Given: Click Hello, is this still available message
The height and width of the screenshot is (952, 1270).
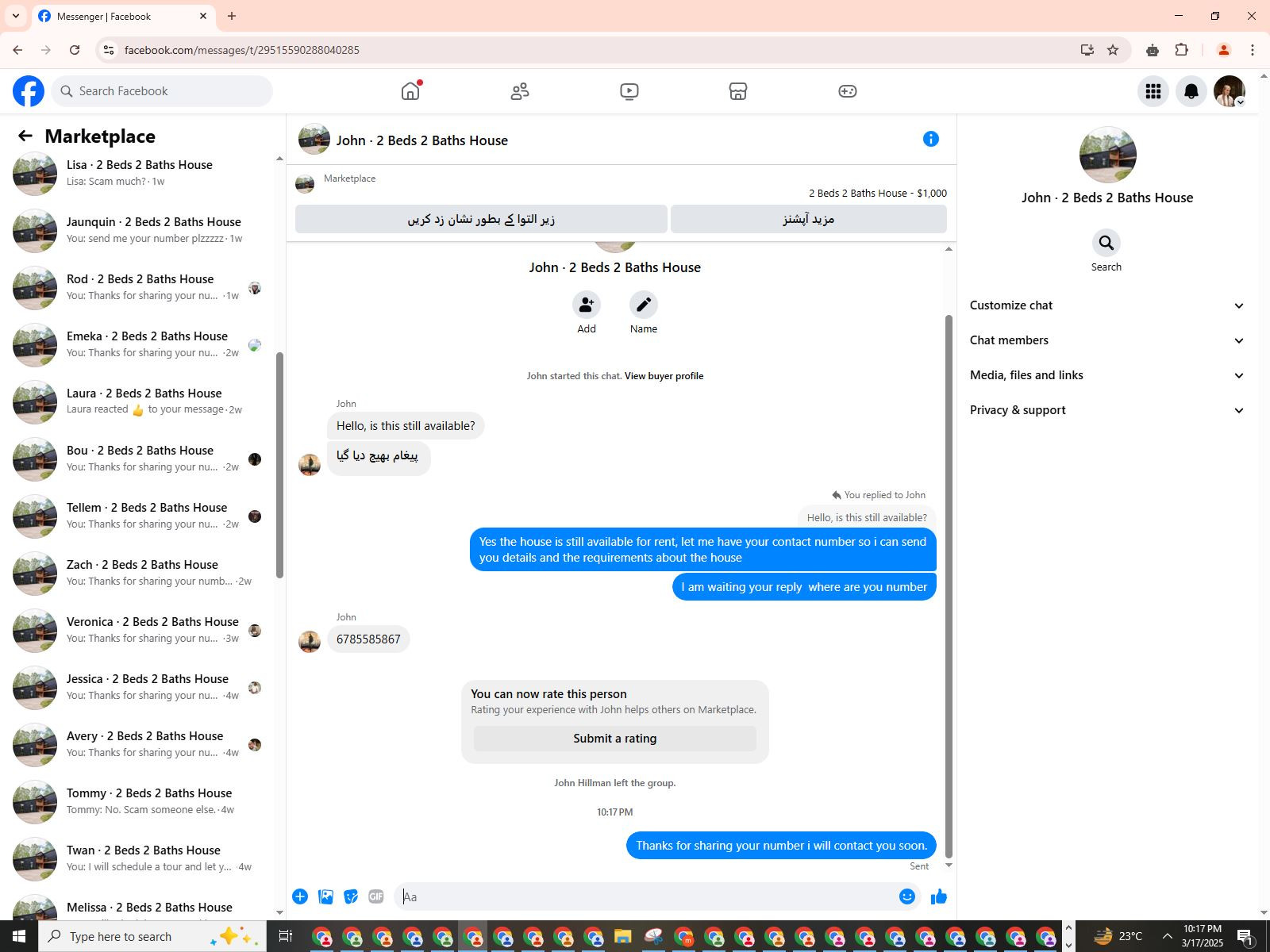Looking at the screenshot, I should click(x=406, y=426).
